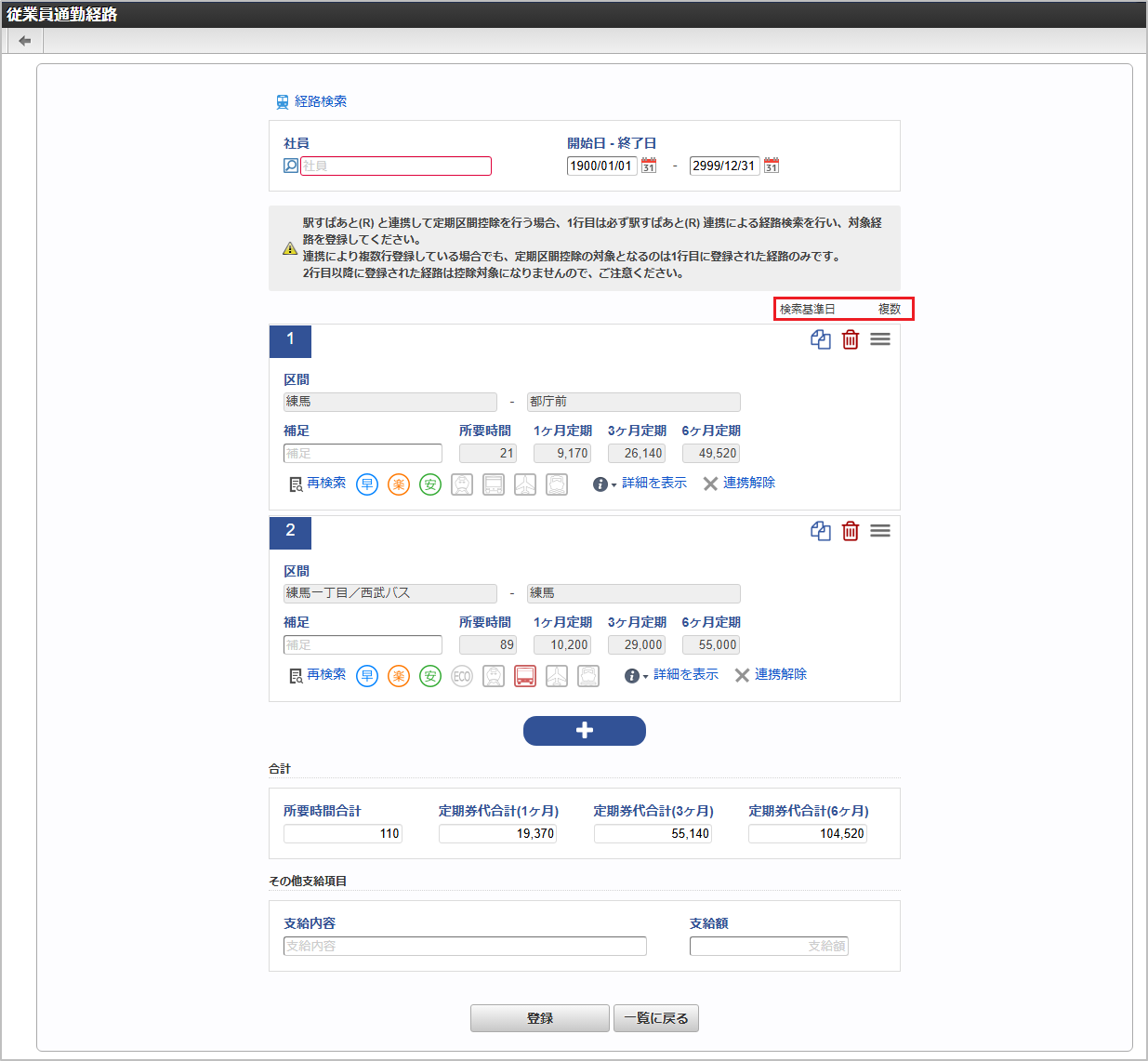
Task: Click the 一覧に戻る button
Action: tap(656, 1018)
